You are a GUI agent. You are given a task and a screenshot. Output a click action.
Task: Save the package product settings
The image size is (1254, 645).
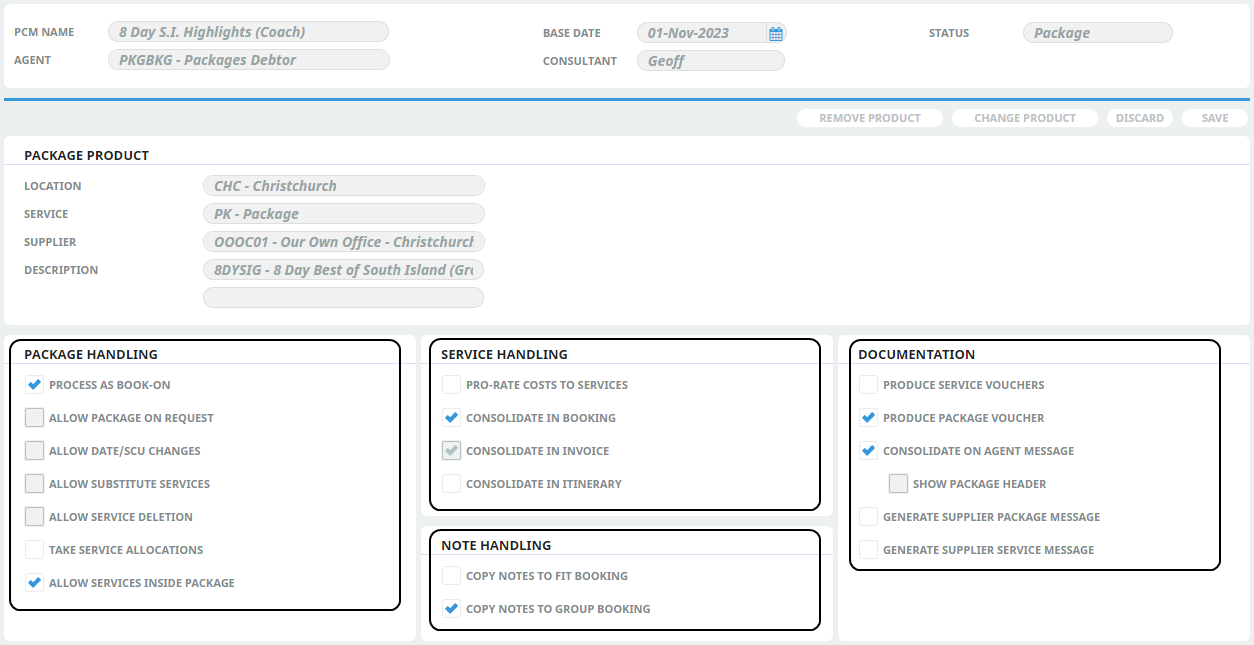(1215, 118)
